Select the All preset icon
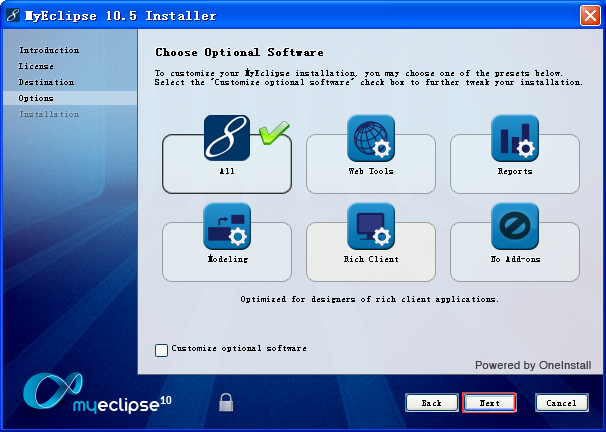 click(x=227, y=138)
